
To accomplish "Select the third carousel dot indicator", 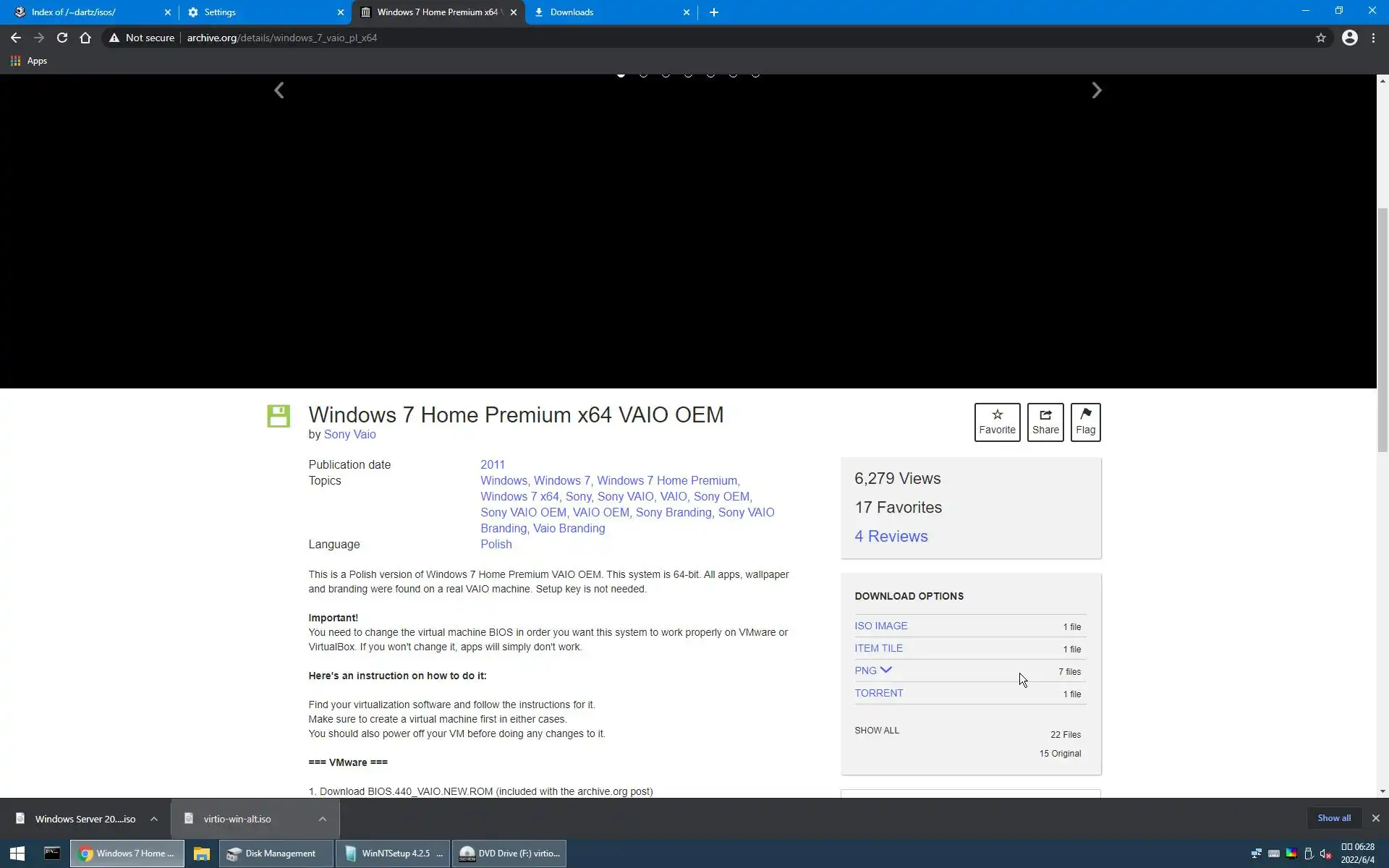I will pyautogui.click(x=666, y=75).
